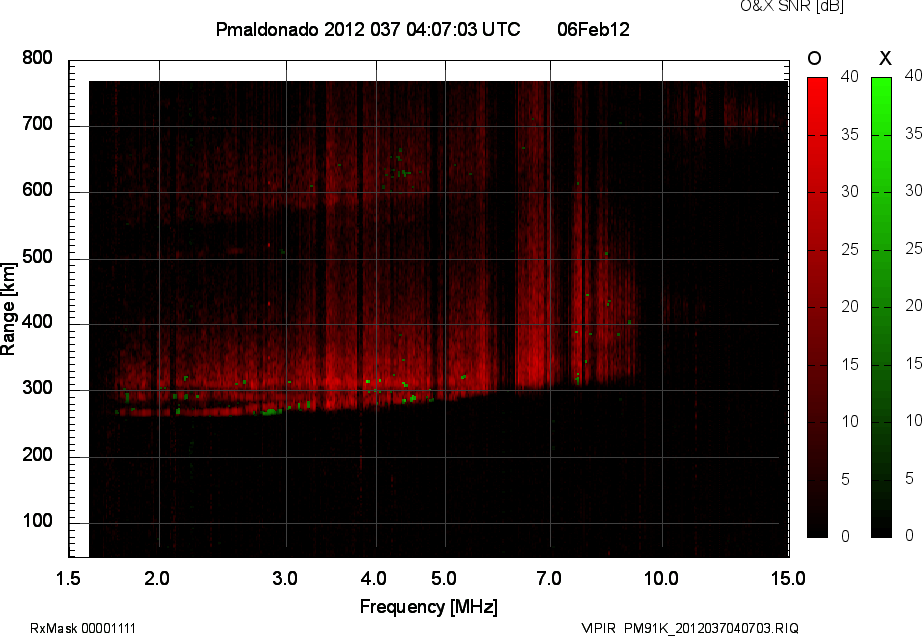Click the 10.0 frequency tick label

point(661,579)
